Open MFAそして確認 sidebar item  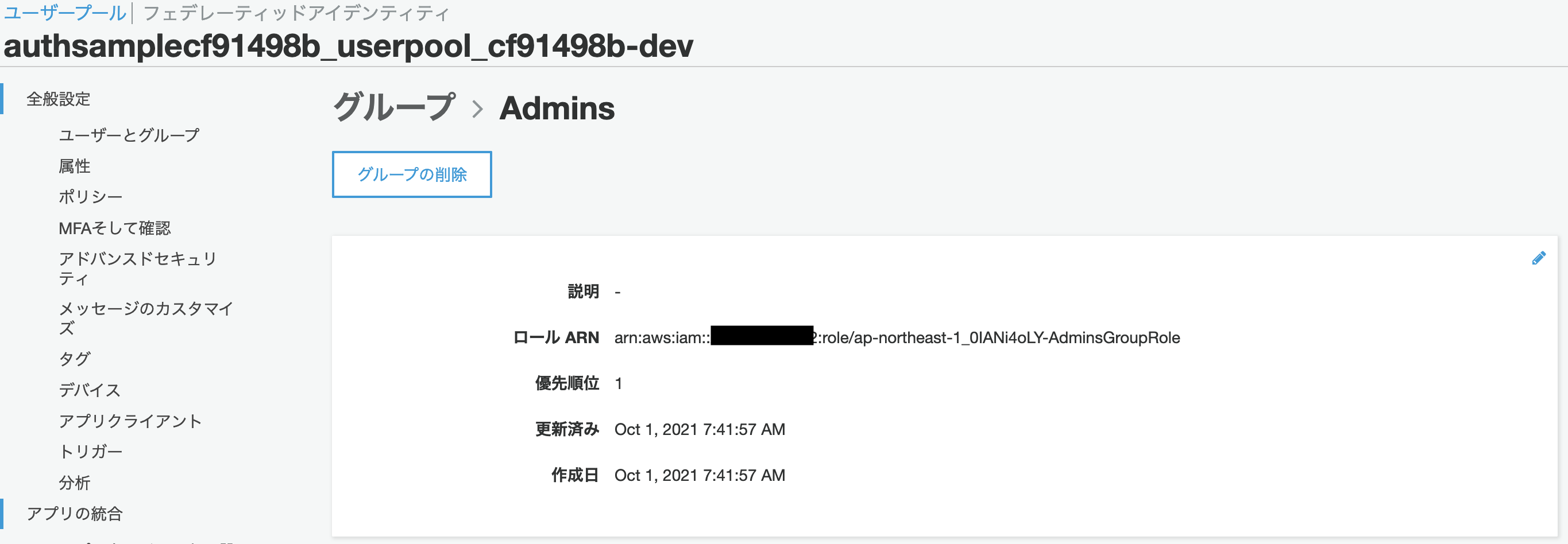[114, 228]
